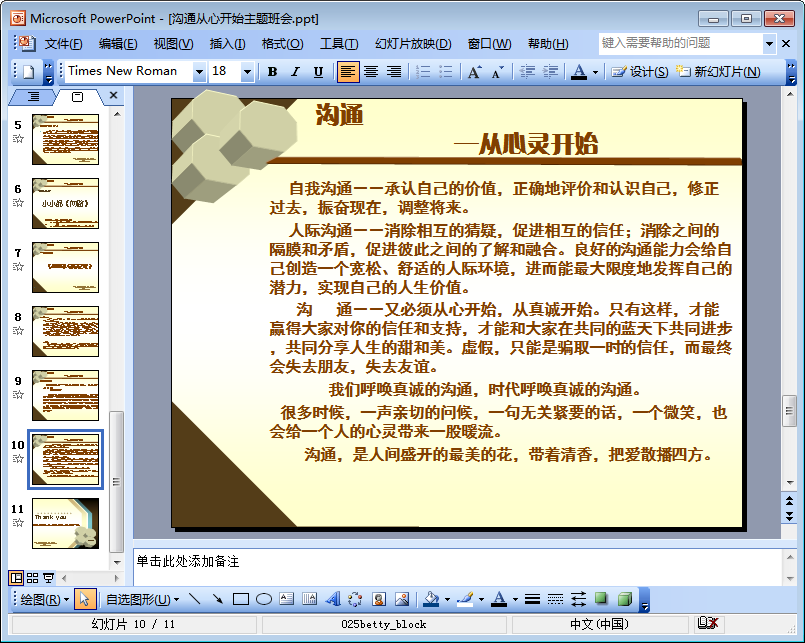Insert WordArt from drawing toolbar

333,599
